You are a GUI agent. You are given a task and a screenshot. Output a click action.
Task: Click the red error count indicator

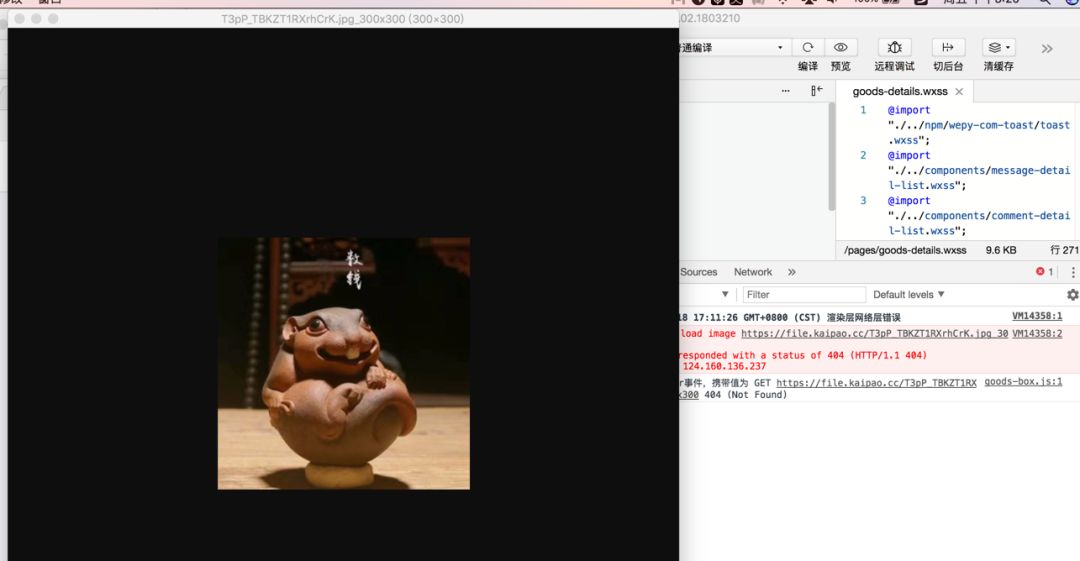click(x=1044, y=272)
